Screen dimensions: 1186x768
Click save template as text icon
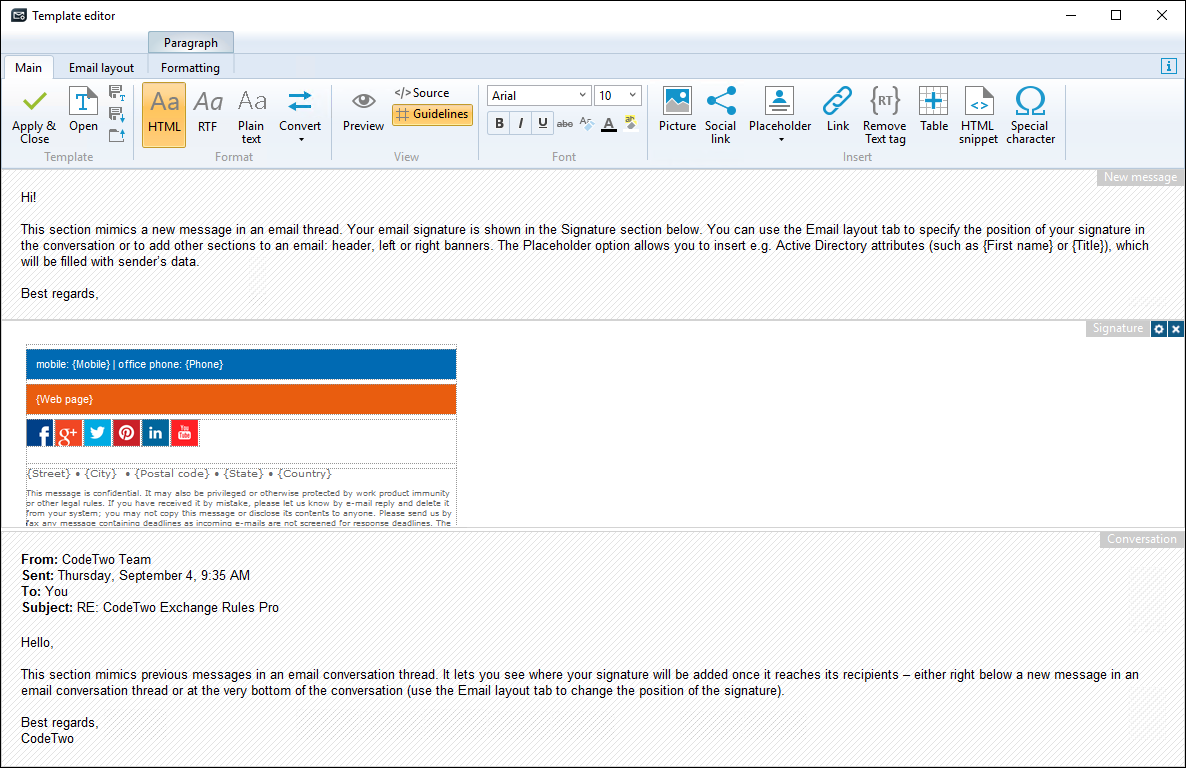point(117,93)
